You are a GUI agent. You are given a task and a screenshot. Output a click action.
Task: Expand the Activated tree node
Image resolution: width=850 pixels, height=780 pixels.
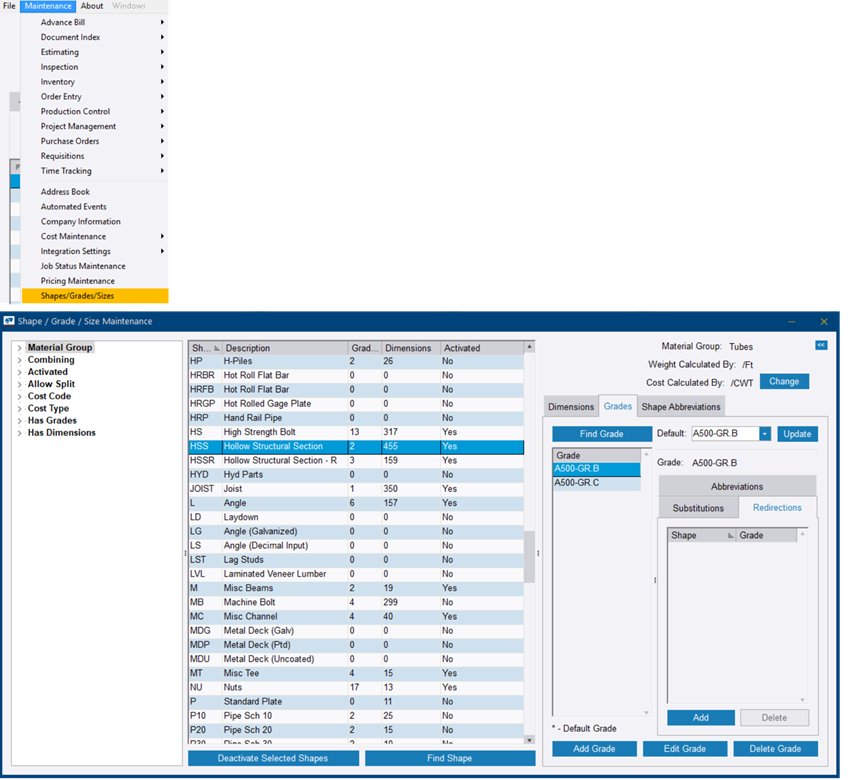click(x=20, y=372)
